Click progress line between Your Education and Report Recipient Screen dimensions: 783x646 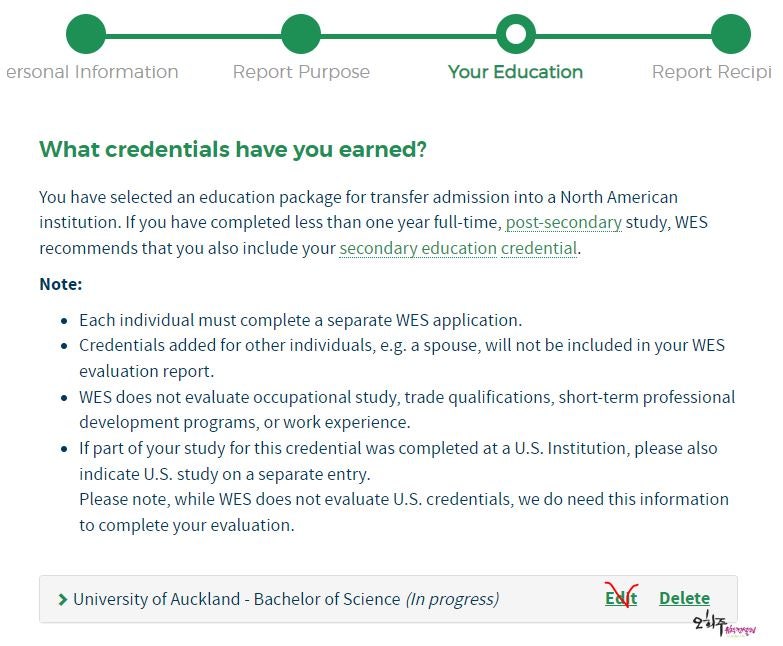click(x=622, y=35)
